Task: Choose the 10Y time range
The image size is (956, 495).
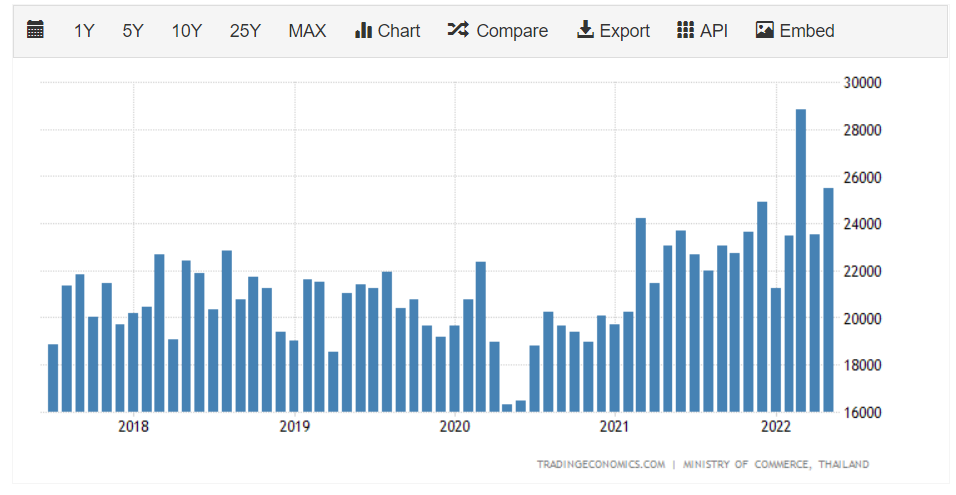Action: (186, 31)
